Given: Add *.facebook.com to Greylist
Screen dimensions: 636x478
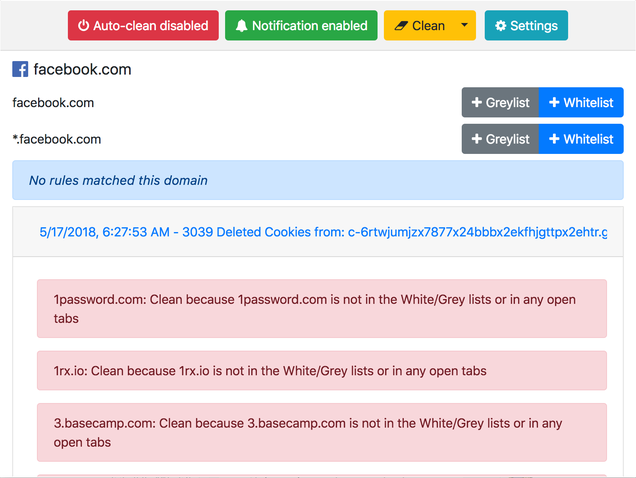Looking at the screenshot, I should 500,139.
